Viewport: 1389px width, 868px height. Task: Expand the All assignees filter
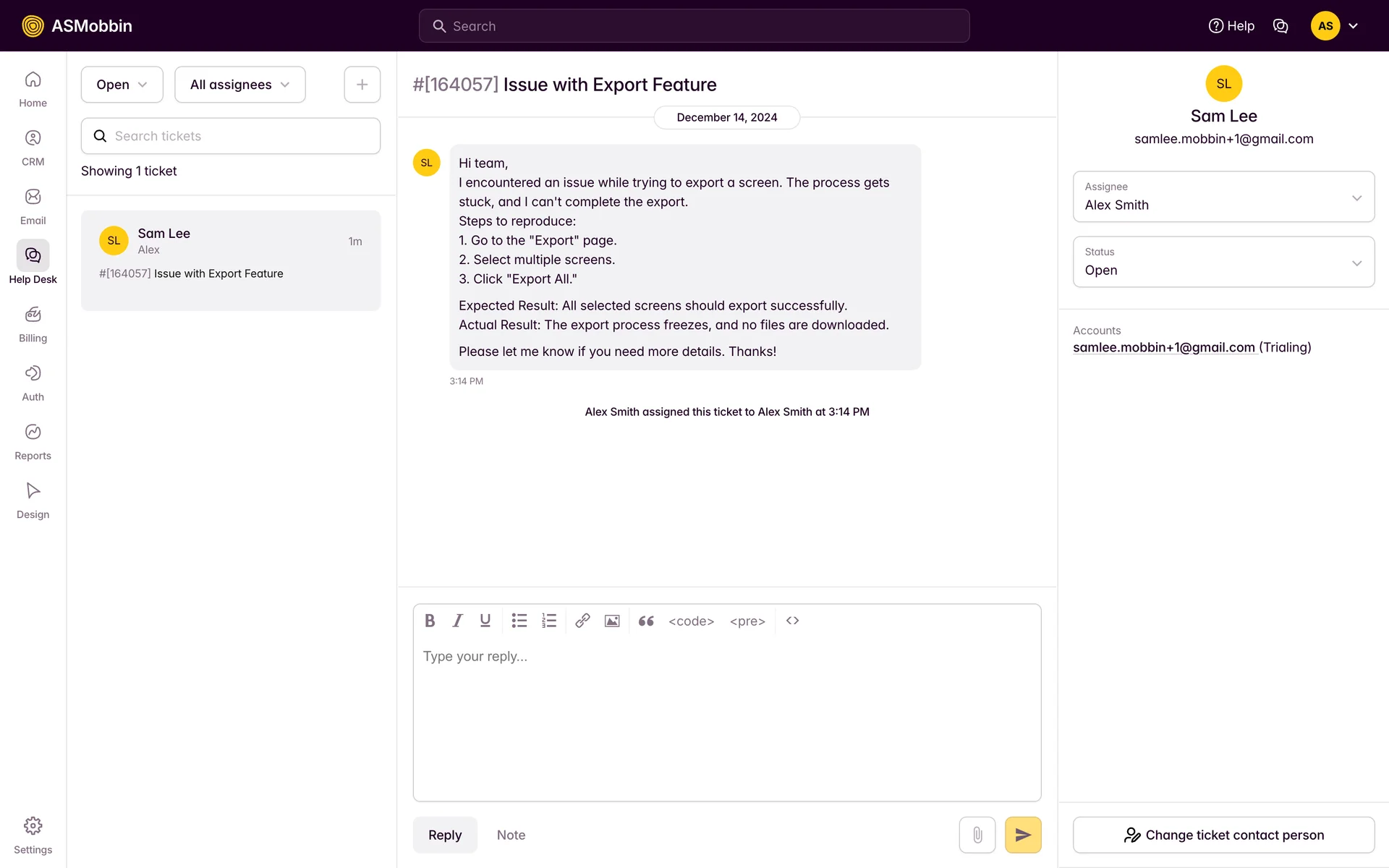(x=239, y=85)
